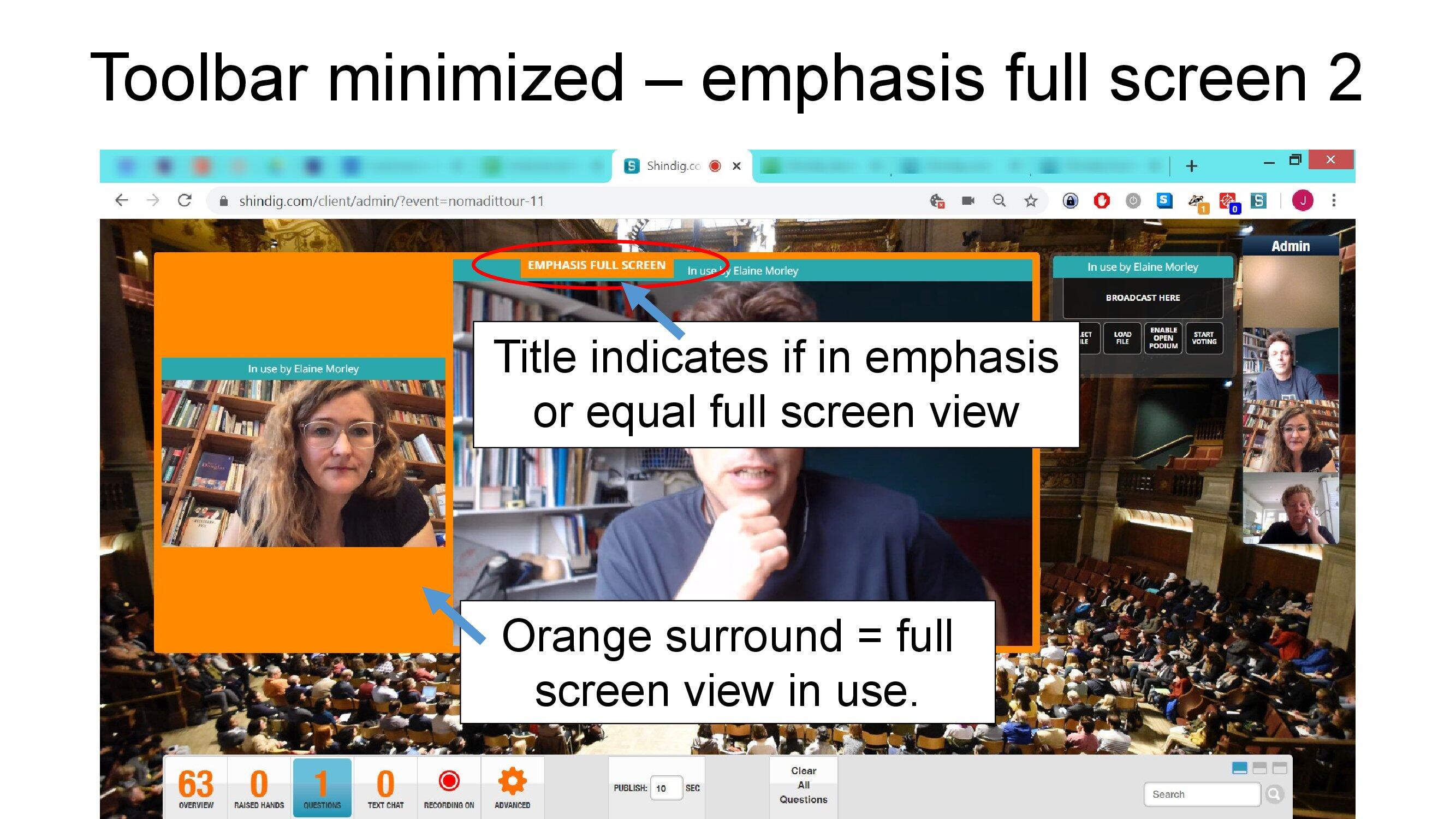Show the Raised Hands panel
The height and width of the screenshot is (819, 1456).
(x=259, y=787)
